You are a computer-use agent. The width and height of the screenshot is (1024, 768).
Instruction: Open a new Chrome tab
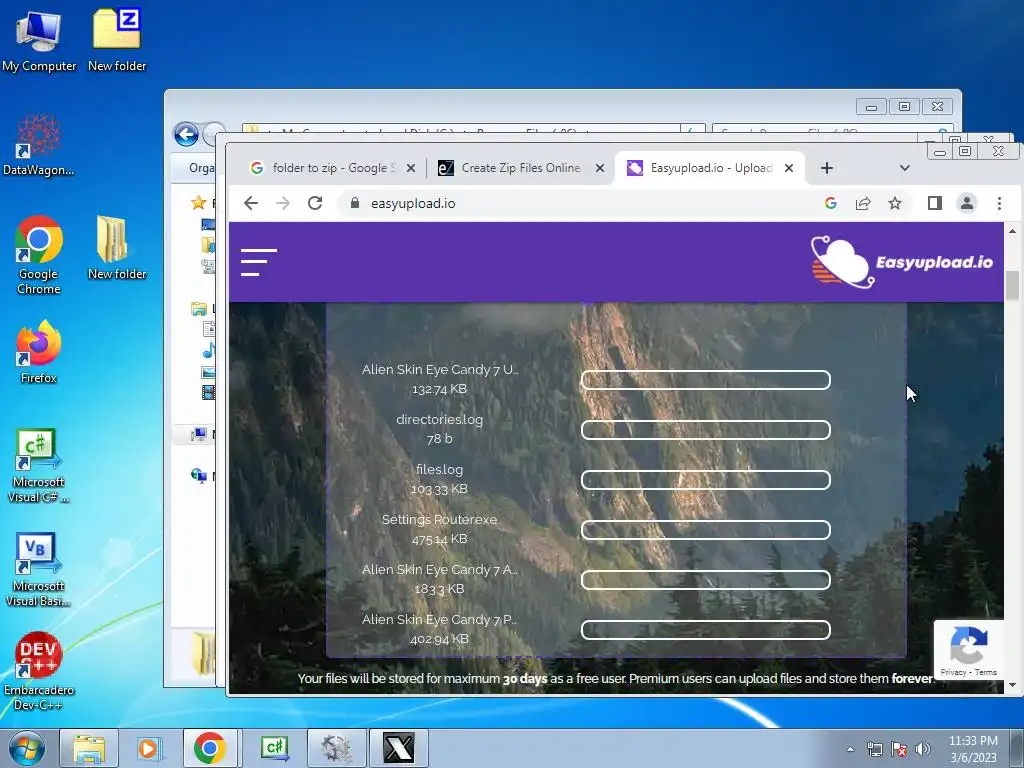tap(827, 168)
